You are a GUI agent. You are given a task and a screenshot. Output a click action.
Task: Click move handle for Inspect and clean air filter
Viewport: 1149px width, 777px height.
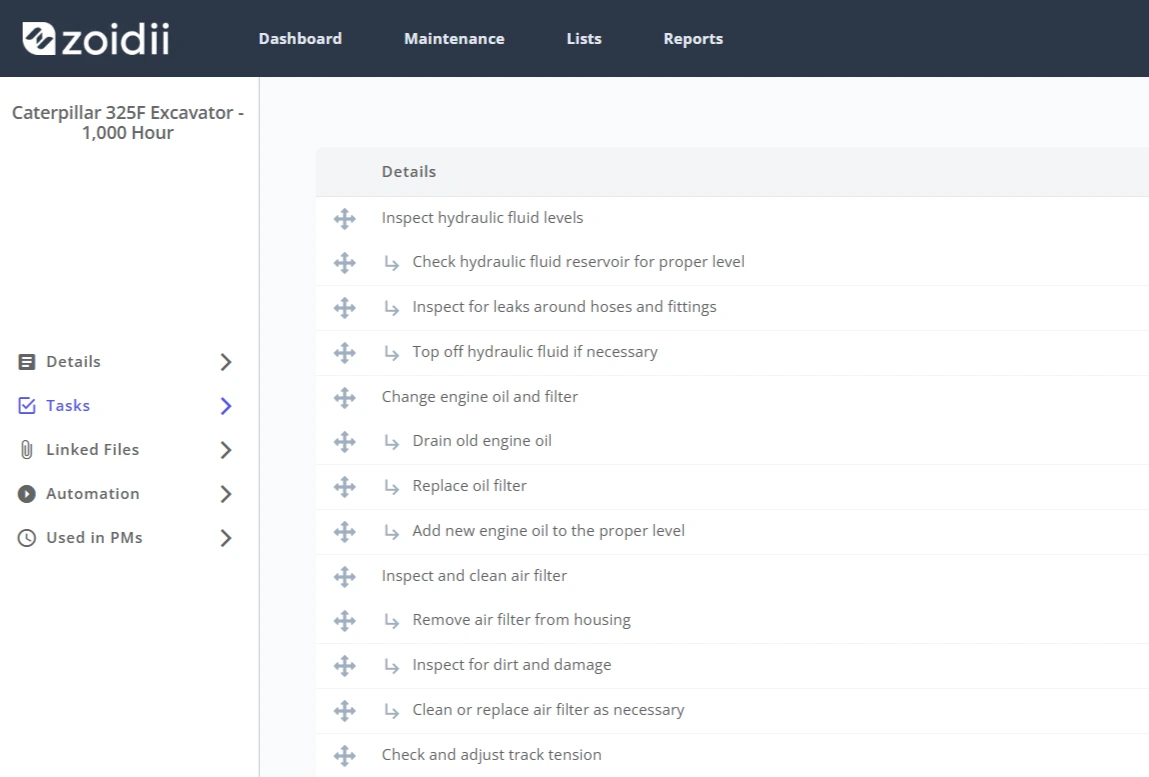(344, 576)
